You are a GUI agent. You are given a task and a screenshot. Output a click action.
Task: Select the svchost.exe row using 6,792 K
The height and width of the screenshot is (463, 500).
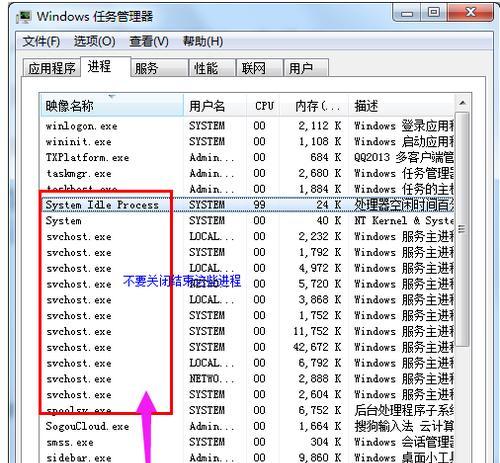[247, 363]
